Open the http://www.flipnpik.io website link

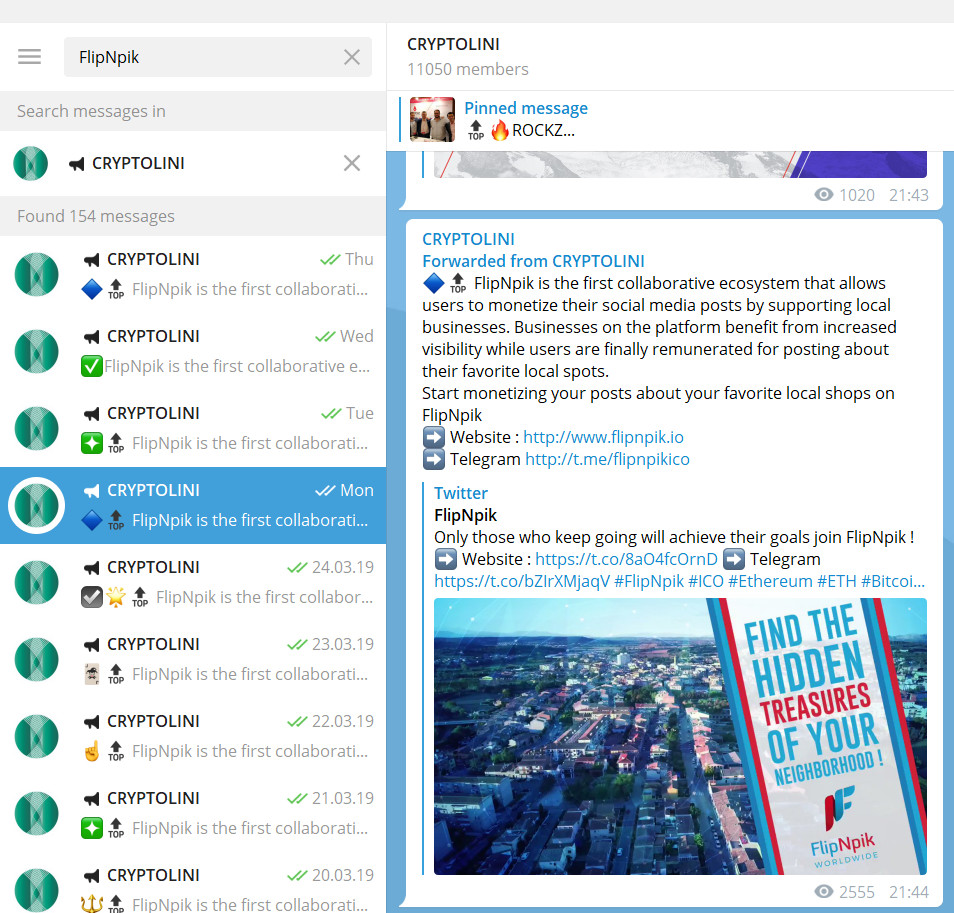pyautogui.click(x=603, y=437)
